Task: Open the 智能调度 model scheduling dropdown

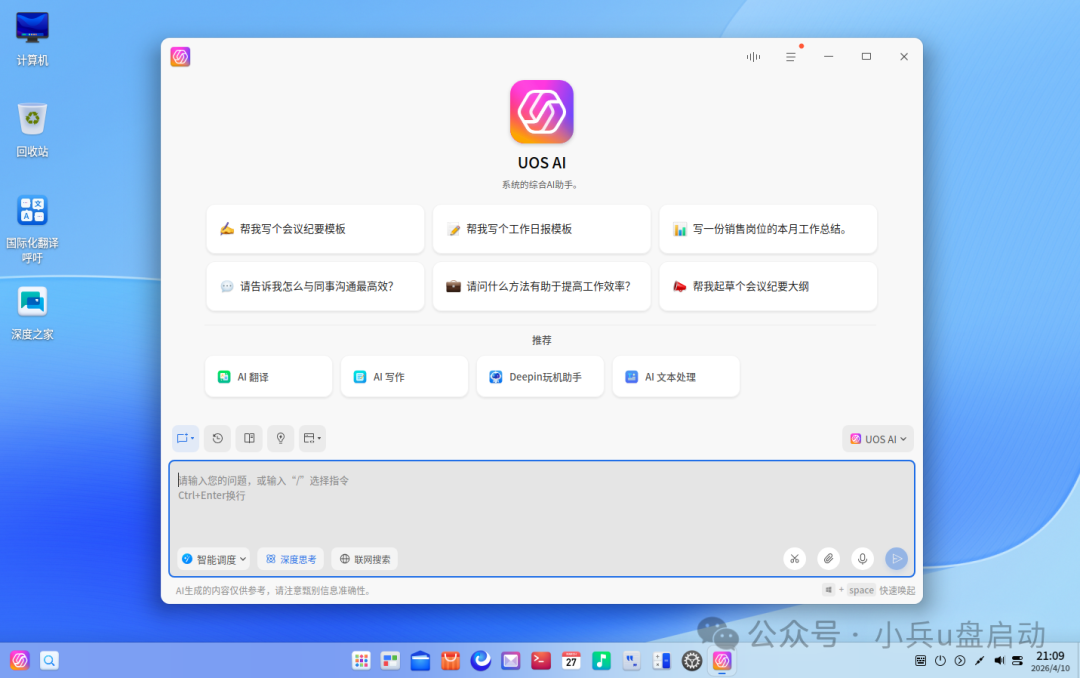Action: tap(213, 558)
